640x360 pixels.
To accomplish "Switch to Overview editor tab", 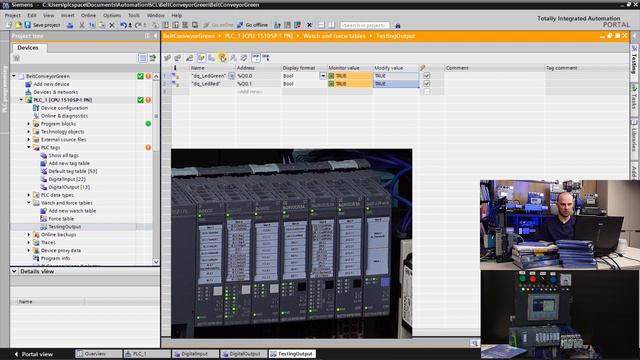I will click(98, 354).
